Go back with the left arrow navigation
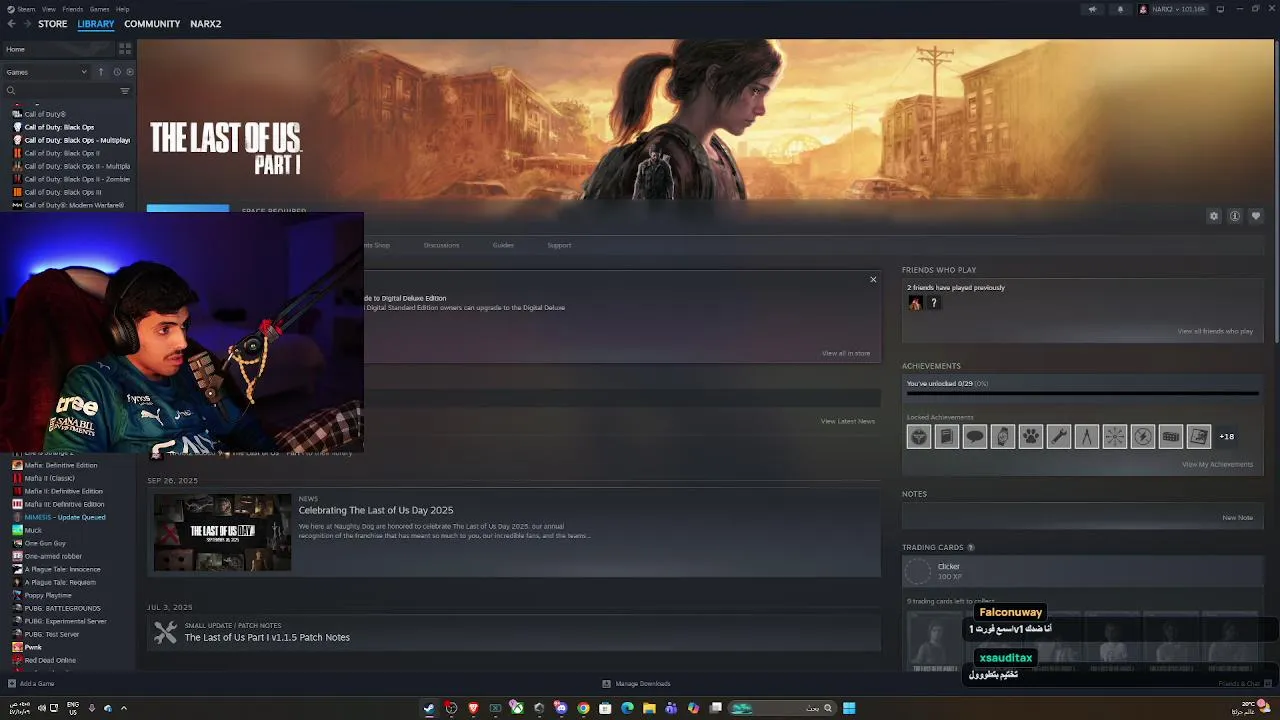1280x720 pixels. (12, 24)
